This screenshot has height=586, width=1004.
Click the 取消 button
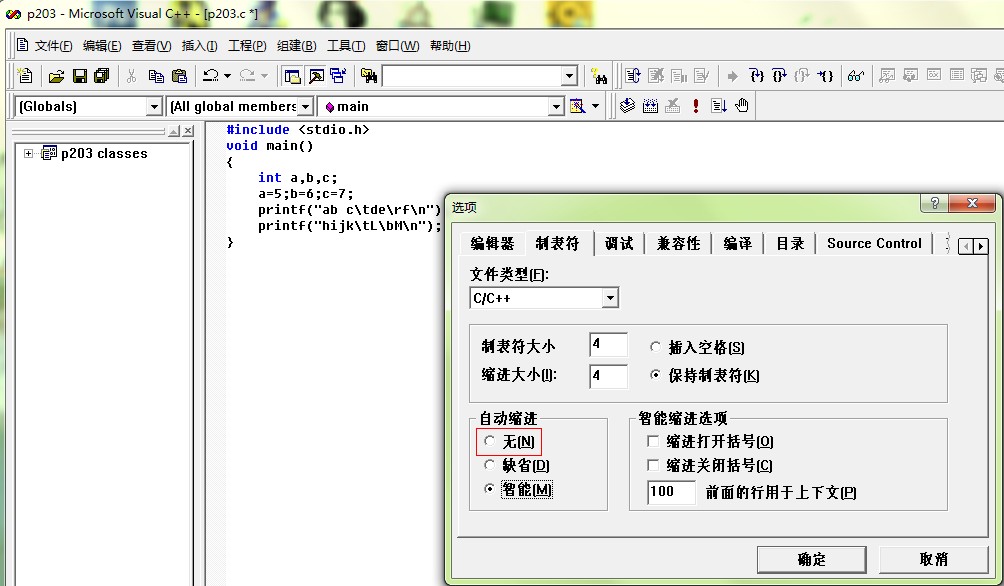click(934, 559)
